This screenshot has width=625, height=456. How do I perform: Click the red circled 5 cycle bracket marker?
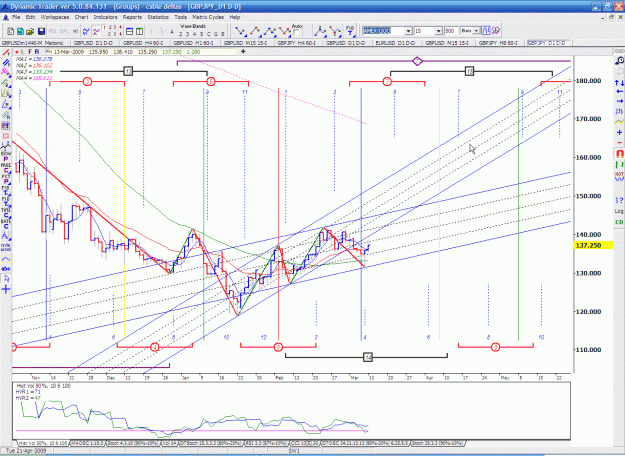pyautogui.click(x=211, y=82)
